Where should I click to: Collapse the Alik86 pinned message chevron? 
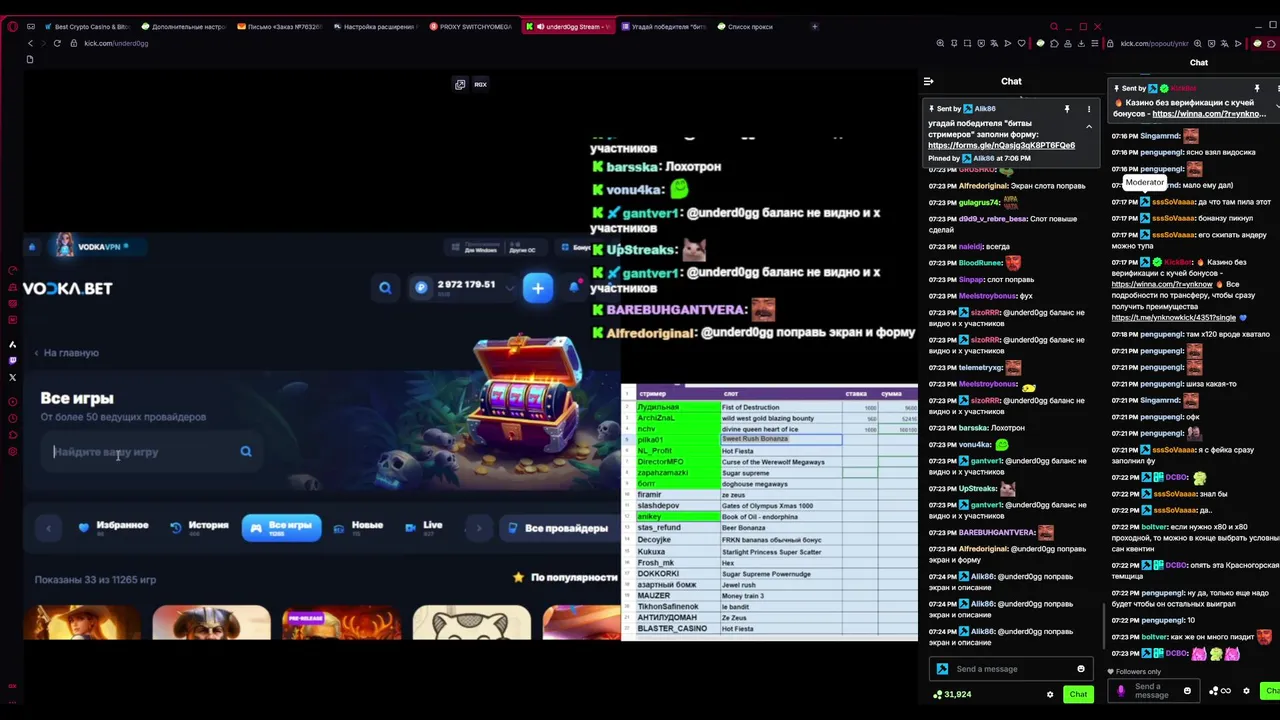click(x=1089, y=126)
